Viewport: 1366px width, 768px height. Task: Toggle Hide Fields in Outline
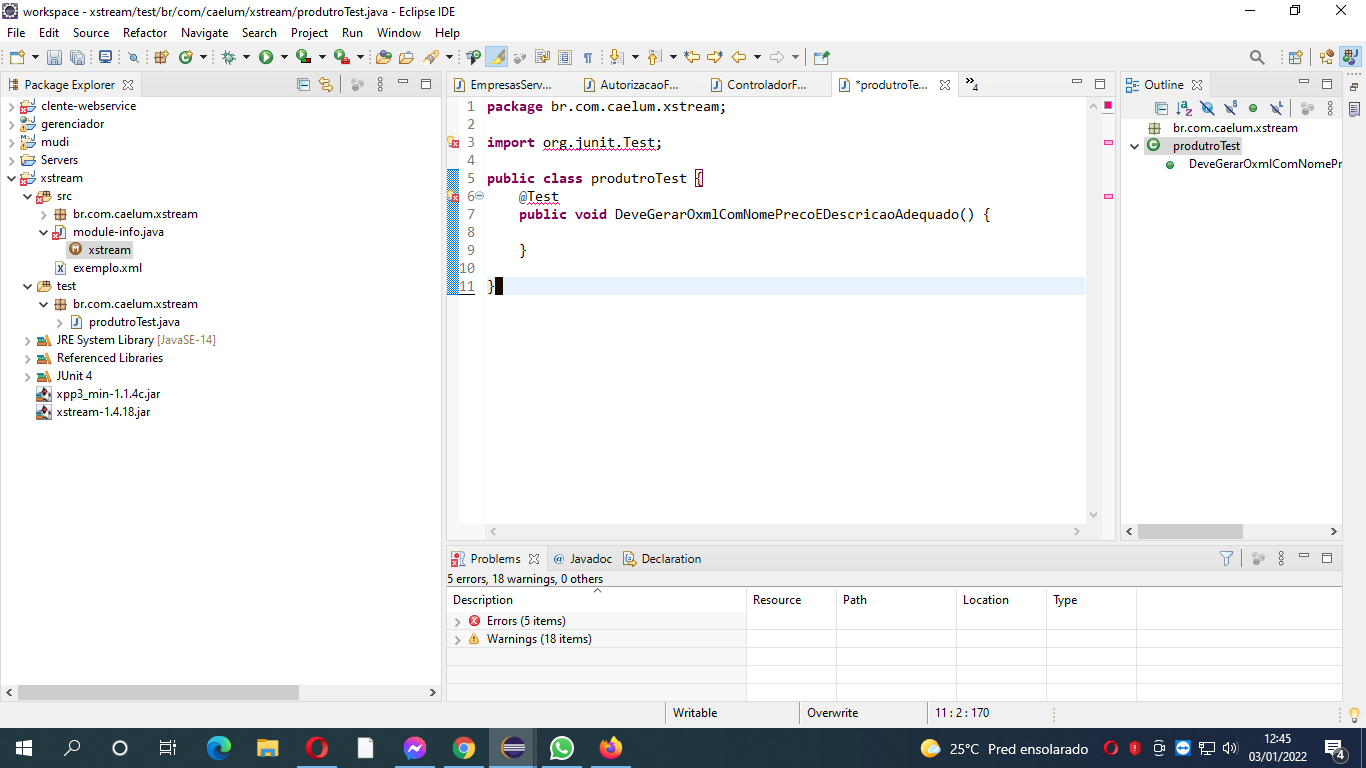pos(1207,108)
